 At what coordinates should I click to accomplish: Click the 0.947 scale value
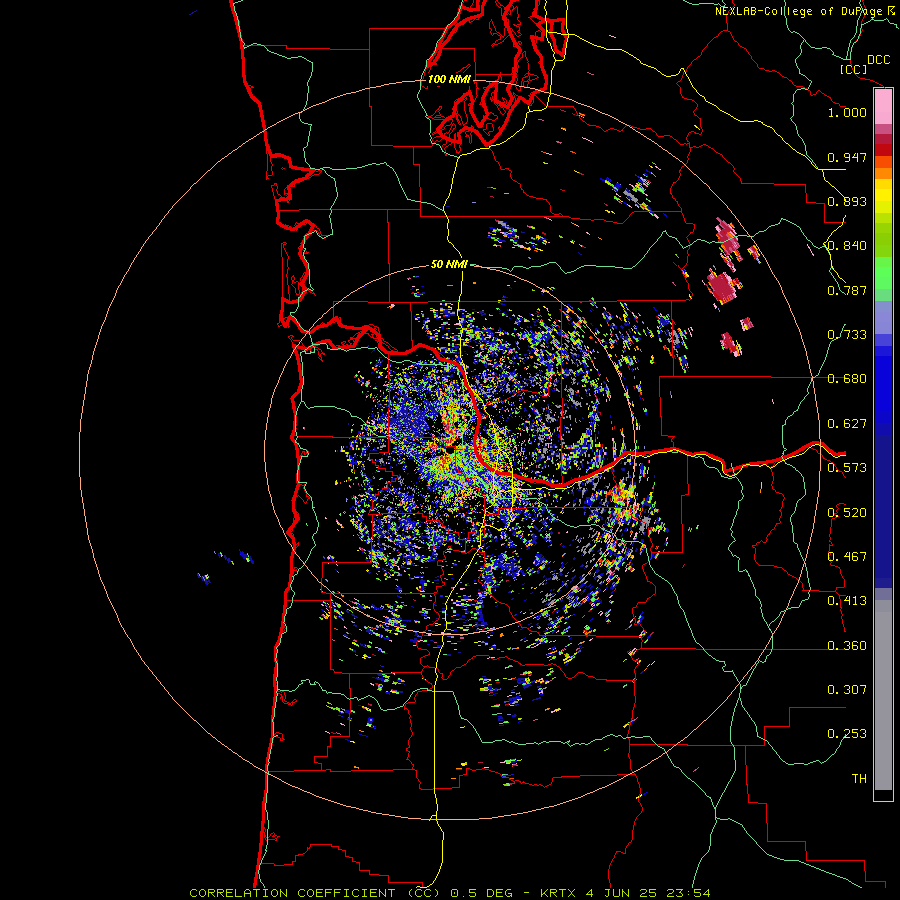pyautogui.click(x=847, y=157)
